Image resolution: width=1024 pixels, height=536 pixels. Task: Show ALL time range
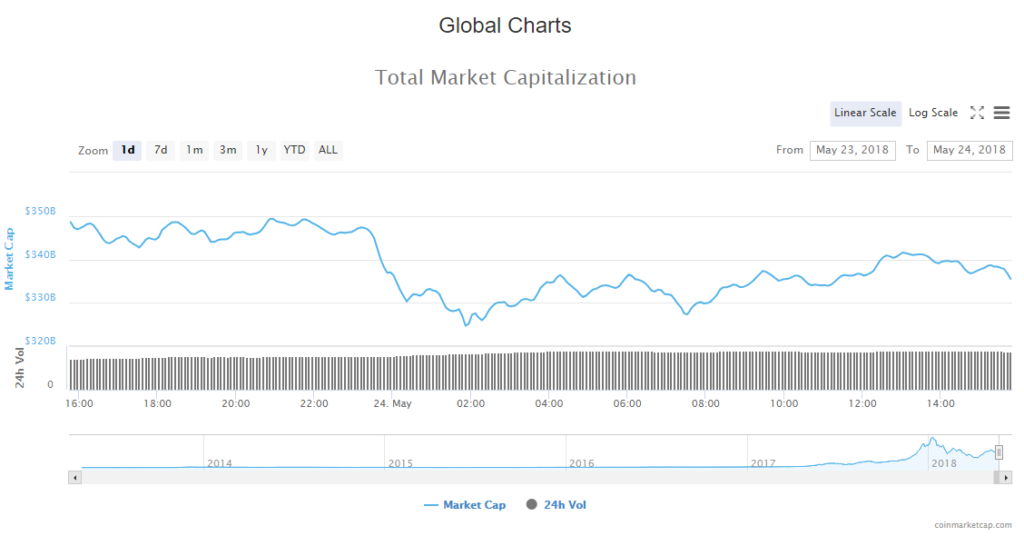pyautogui.click(x=328, y=150)
